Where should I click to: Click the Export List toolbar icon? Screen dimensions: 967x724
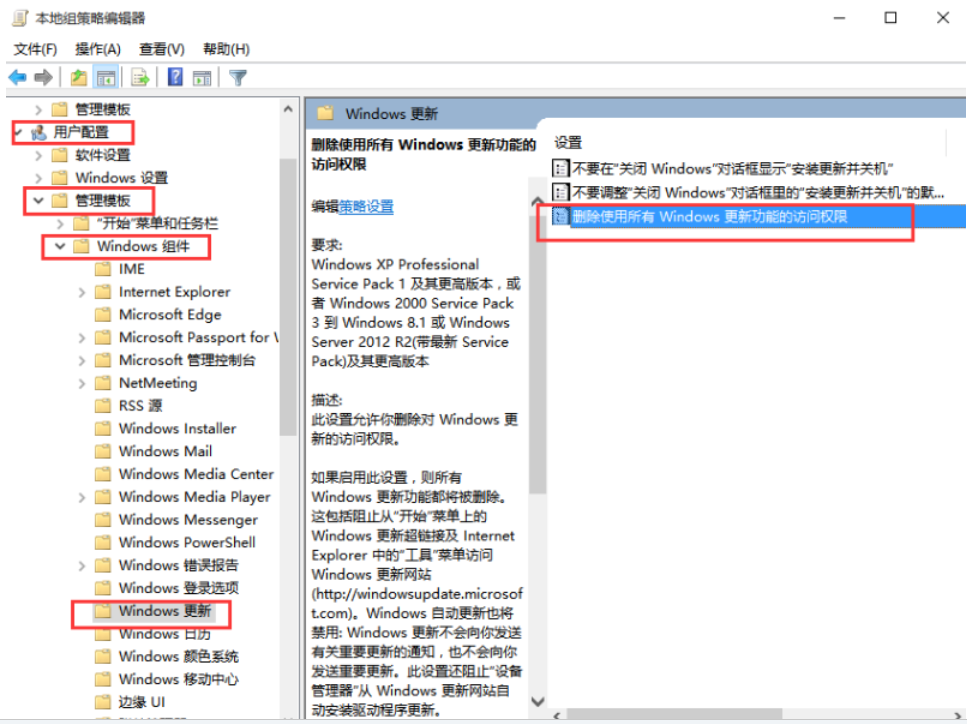click(140, 77)
